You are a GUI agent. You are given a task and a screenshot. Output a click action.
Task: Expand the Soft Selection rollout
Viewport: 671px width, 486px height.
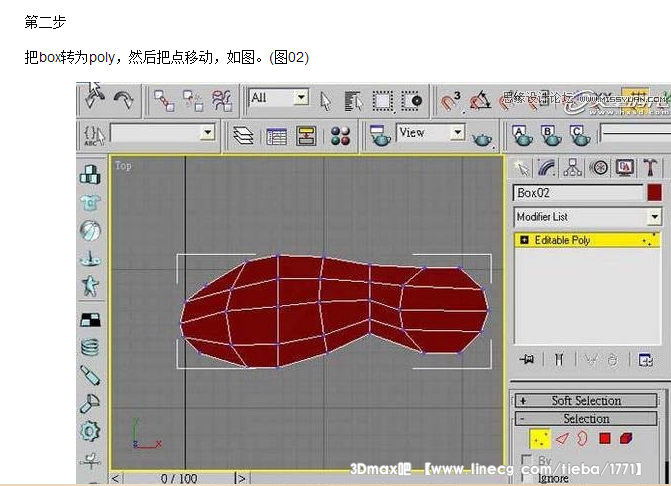(x=586, y=400)
